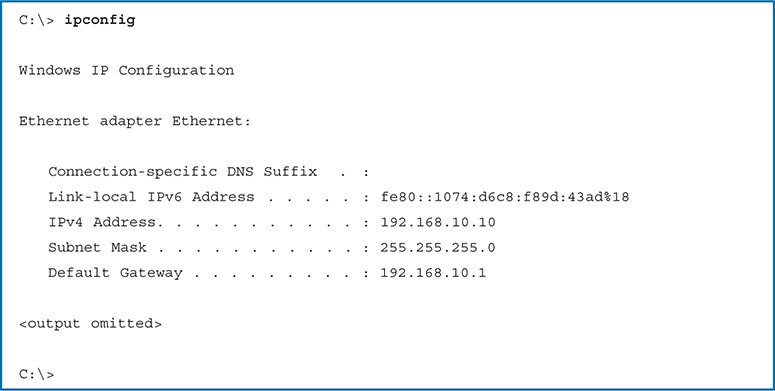The width and height of the screenshot is (775, 391).
Task: Click the IPv4 Address label
Action: point(105,222)
